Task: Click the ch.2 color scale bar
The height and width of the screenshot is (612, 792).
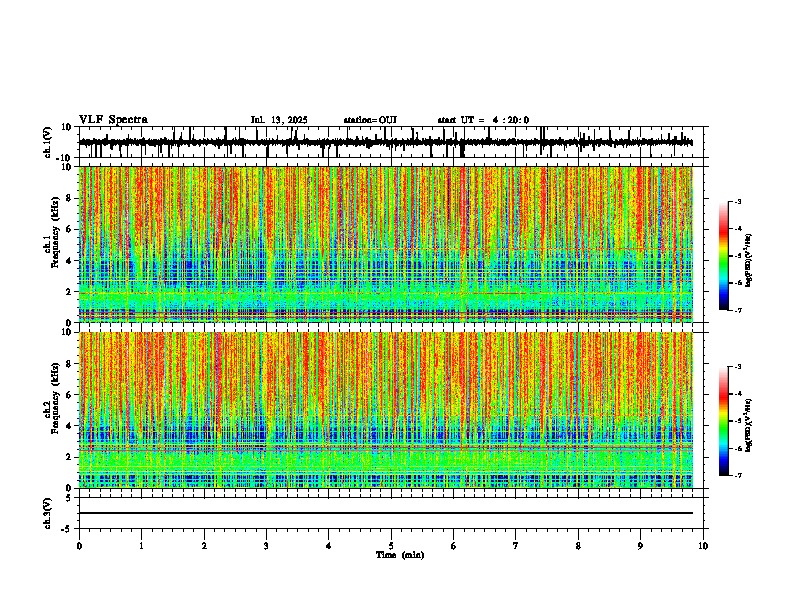Action: [723, 421]
